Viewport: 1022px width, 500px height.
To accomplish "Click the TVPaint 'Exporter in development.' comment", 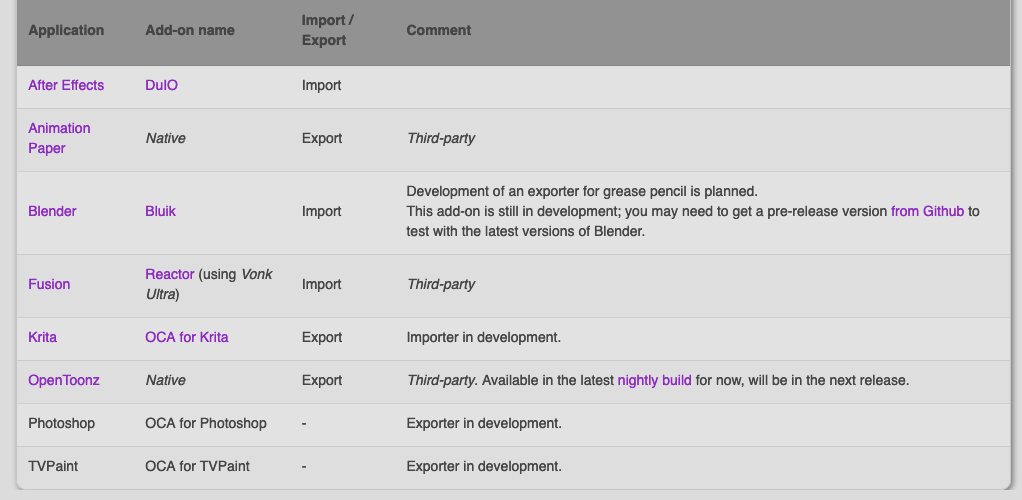I will [484, 466].
